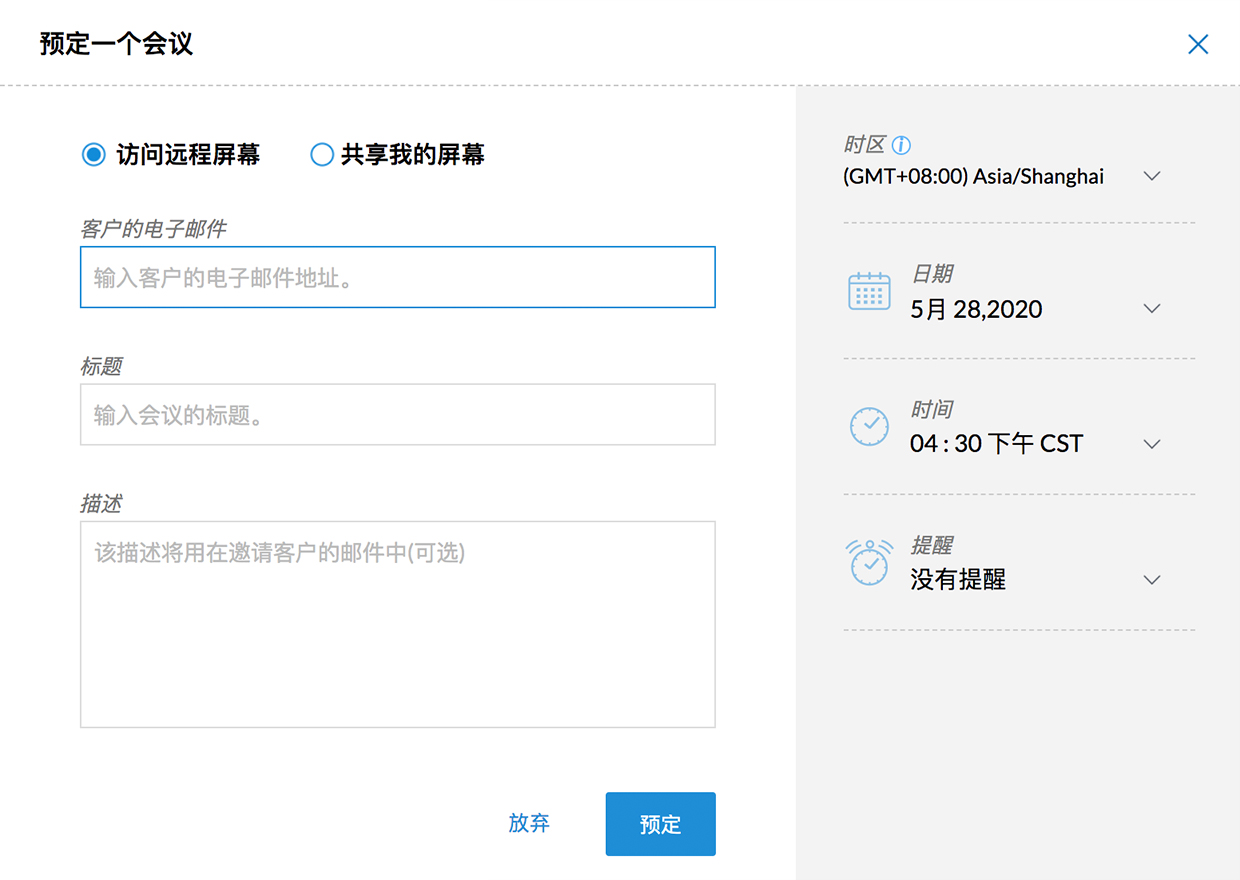The width and height of the screenshot is (1240, 880).
Task: Focus the 标题 meeting title field
Action: click(x=397, y=414)
